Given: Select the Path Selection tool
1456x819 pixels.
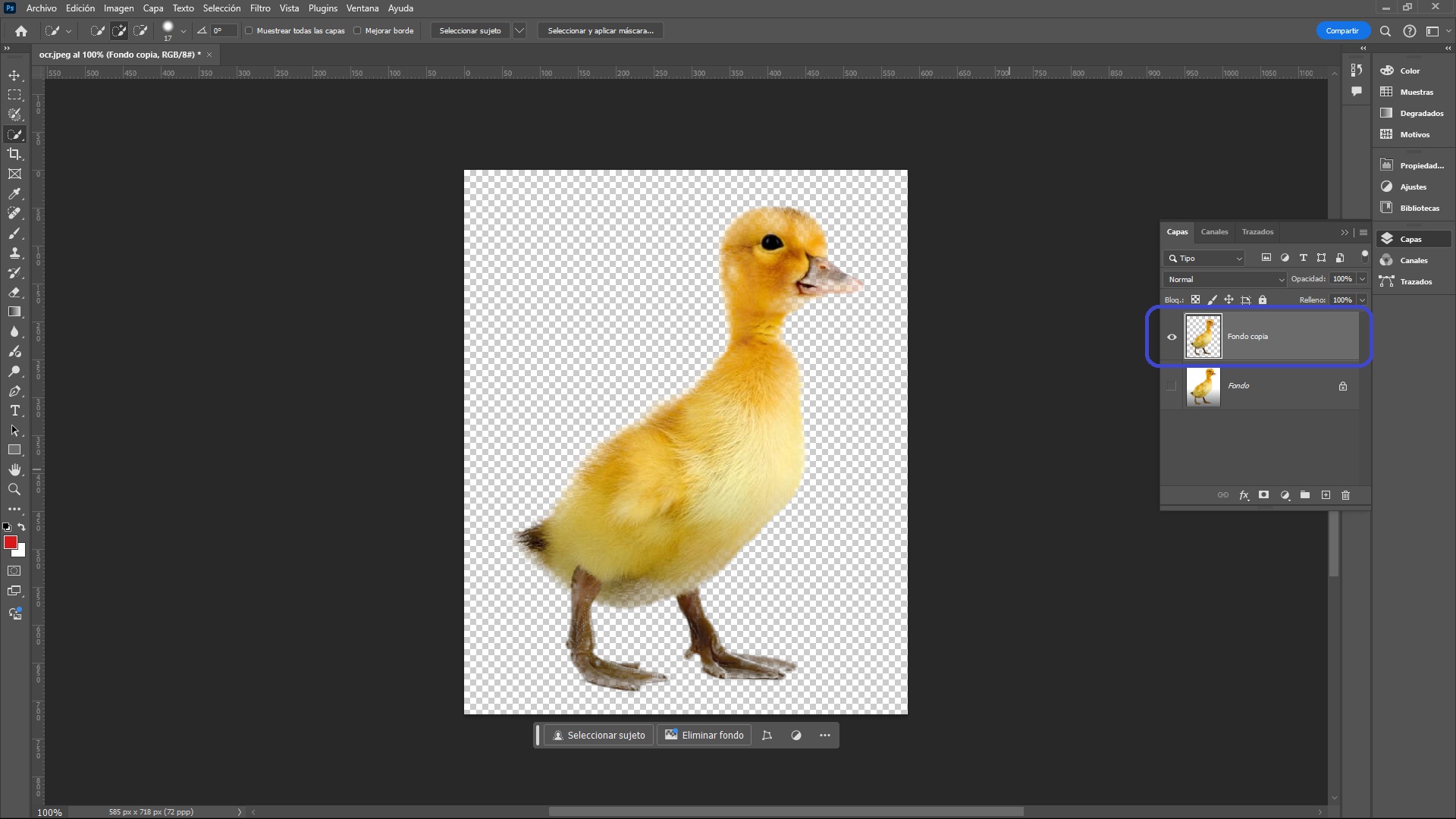Looking at the screenshot, I should point(14,431).
